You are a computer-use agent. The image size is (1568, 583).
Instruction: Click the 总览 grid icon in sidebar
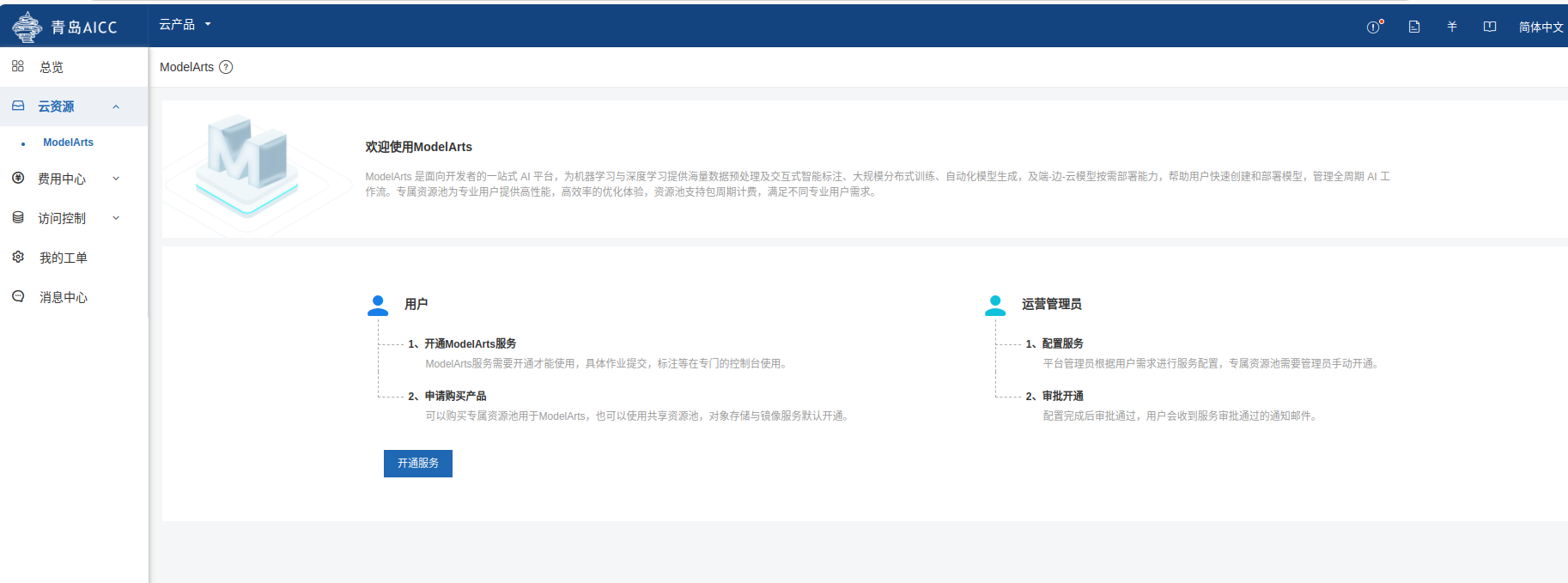[18, 66]
